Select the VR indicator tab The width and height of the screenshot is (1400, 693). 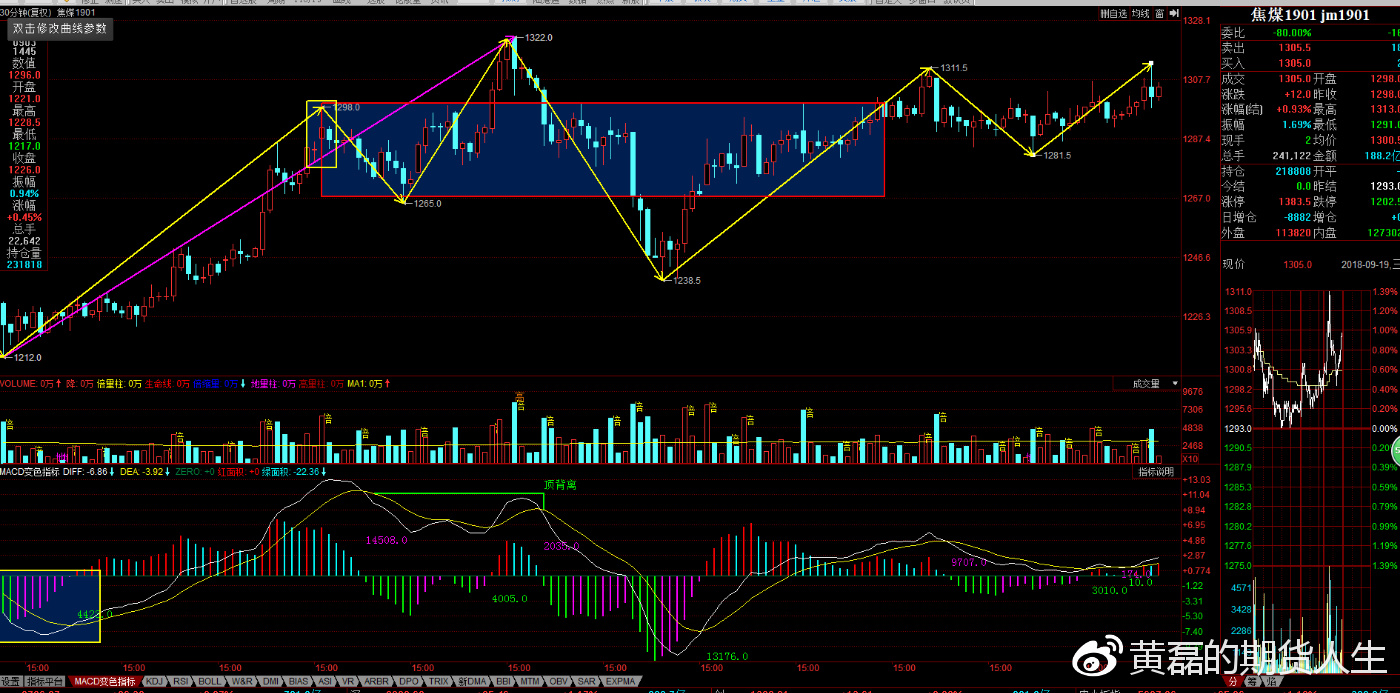[x=348, y=682]
